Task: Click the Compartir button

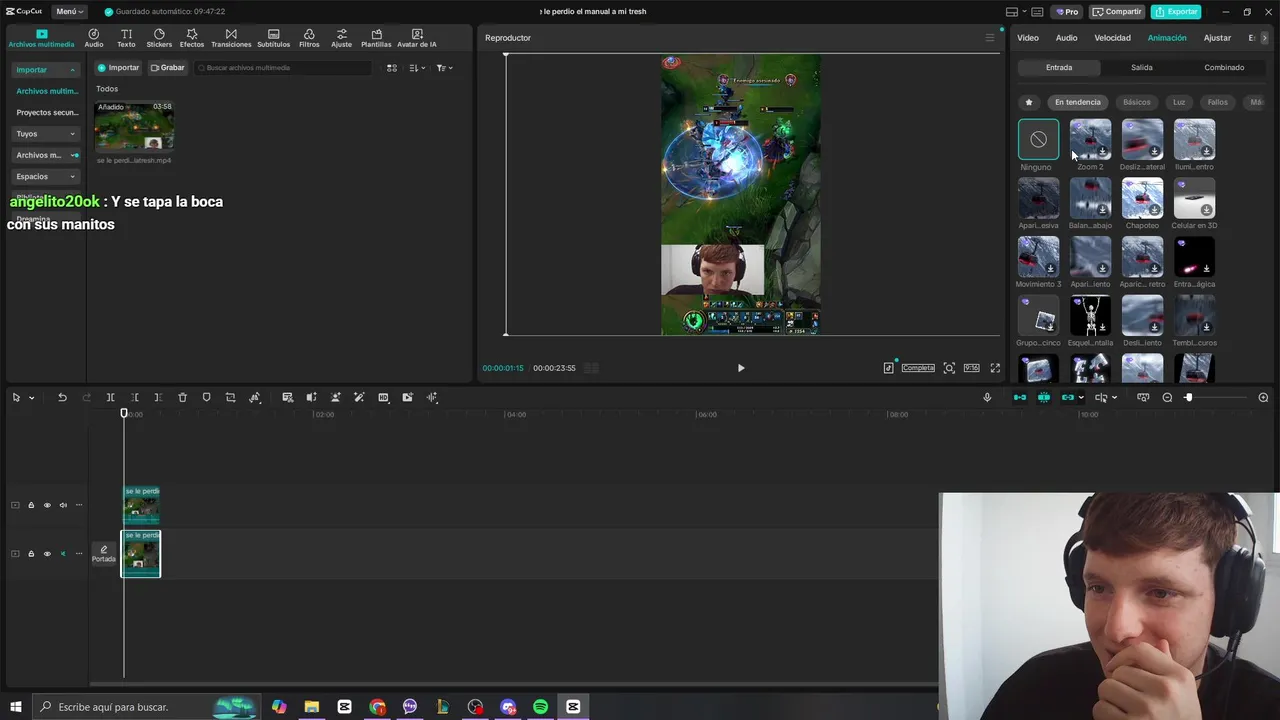Action: pyautogui.click(x=1117, y=11)
